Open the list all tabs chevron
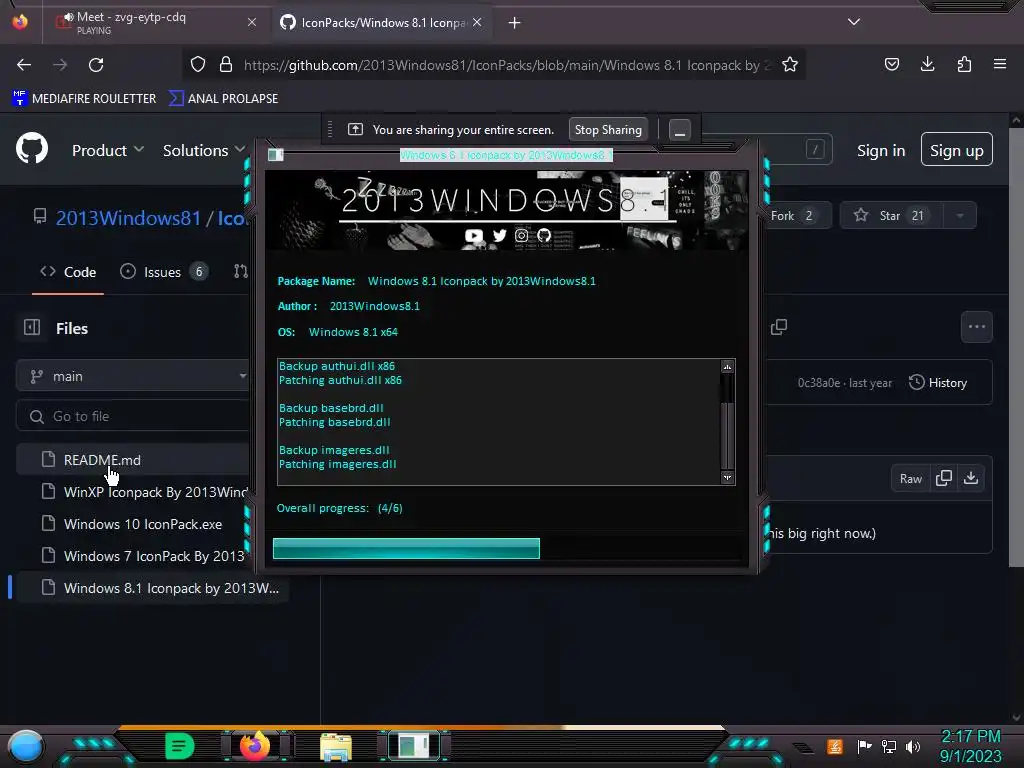This screenshot has width=1024, height=768. point(854,22)
